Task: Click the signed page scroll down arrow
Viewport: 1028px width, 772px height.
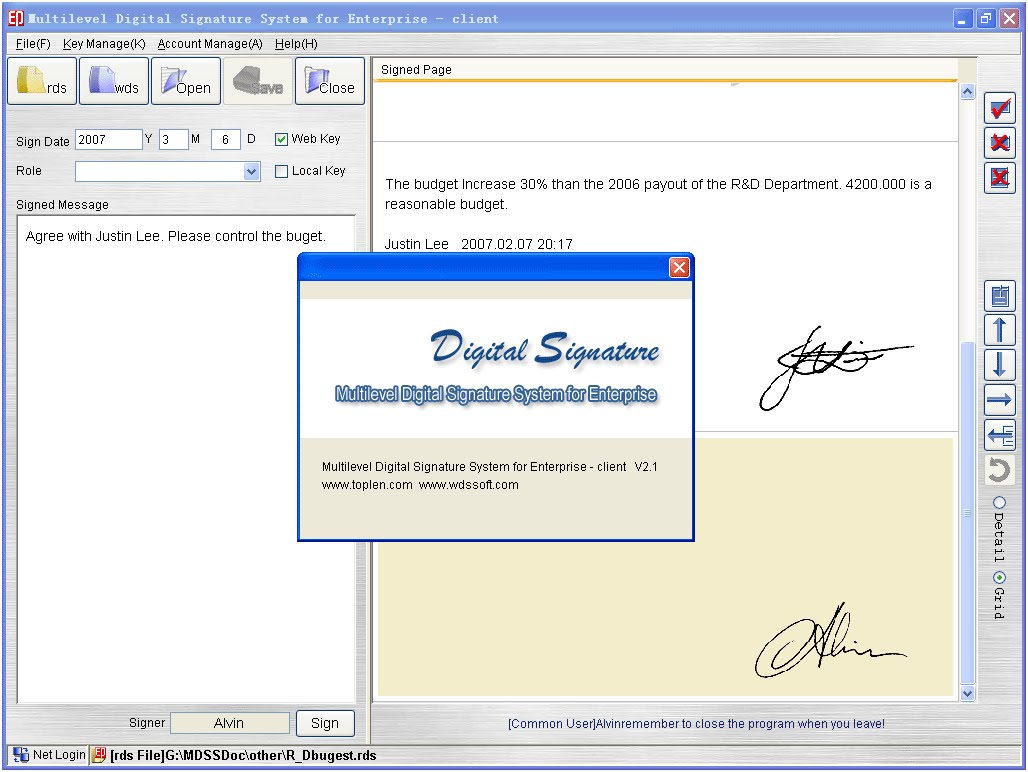Action: click(967, 693)
